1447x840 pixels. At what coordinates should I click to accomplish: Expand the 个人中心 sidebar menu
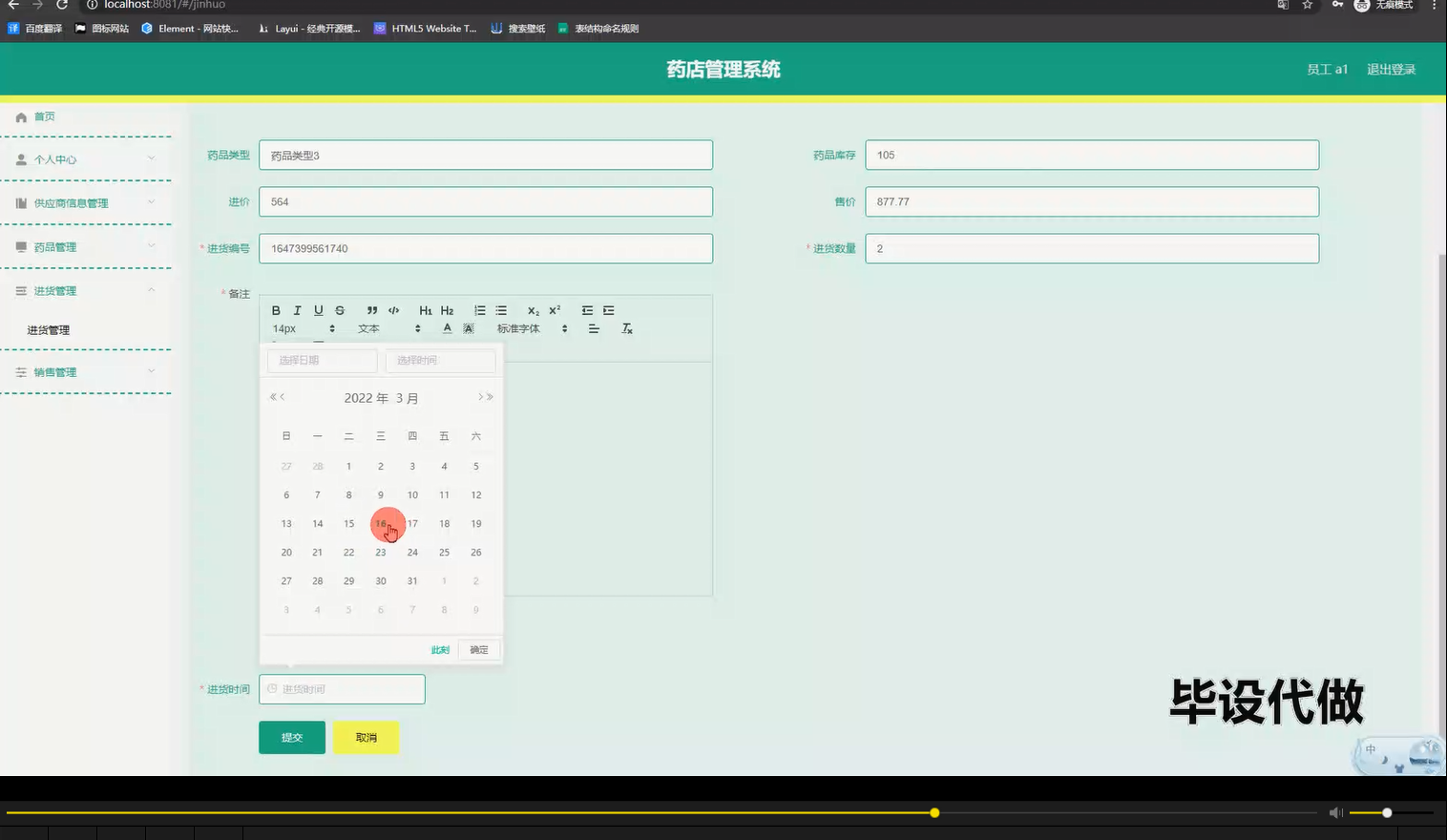[86, 159]
